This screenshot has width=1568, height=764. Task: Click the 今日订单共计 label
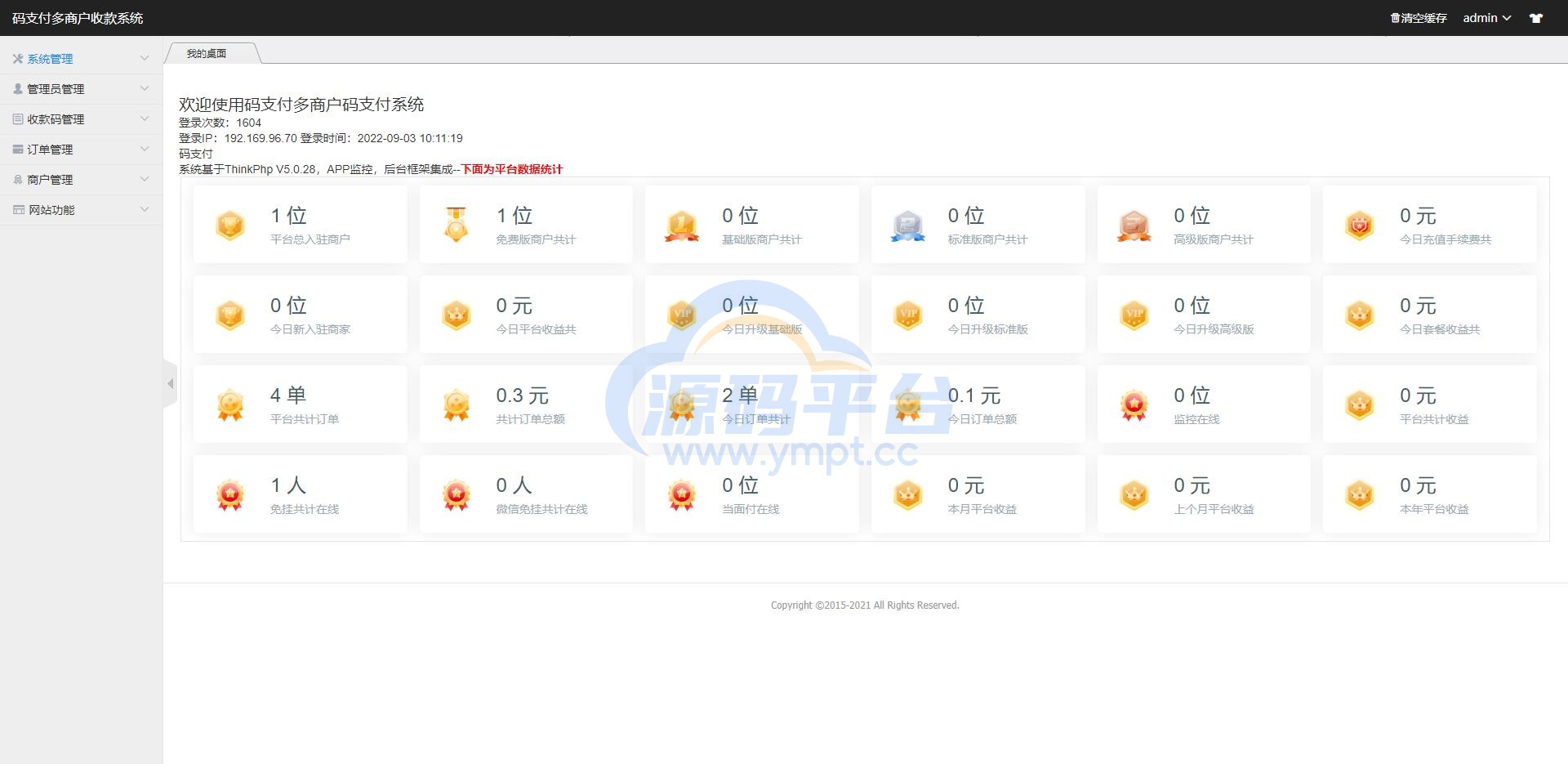coord(756,419)
